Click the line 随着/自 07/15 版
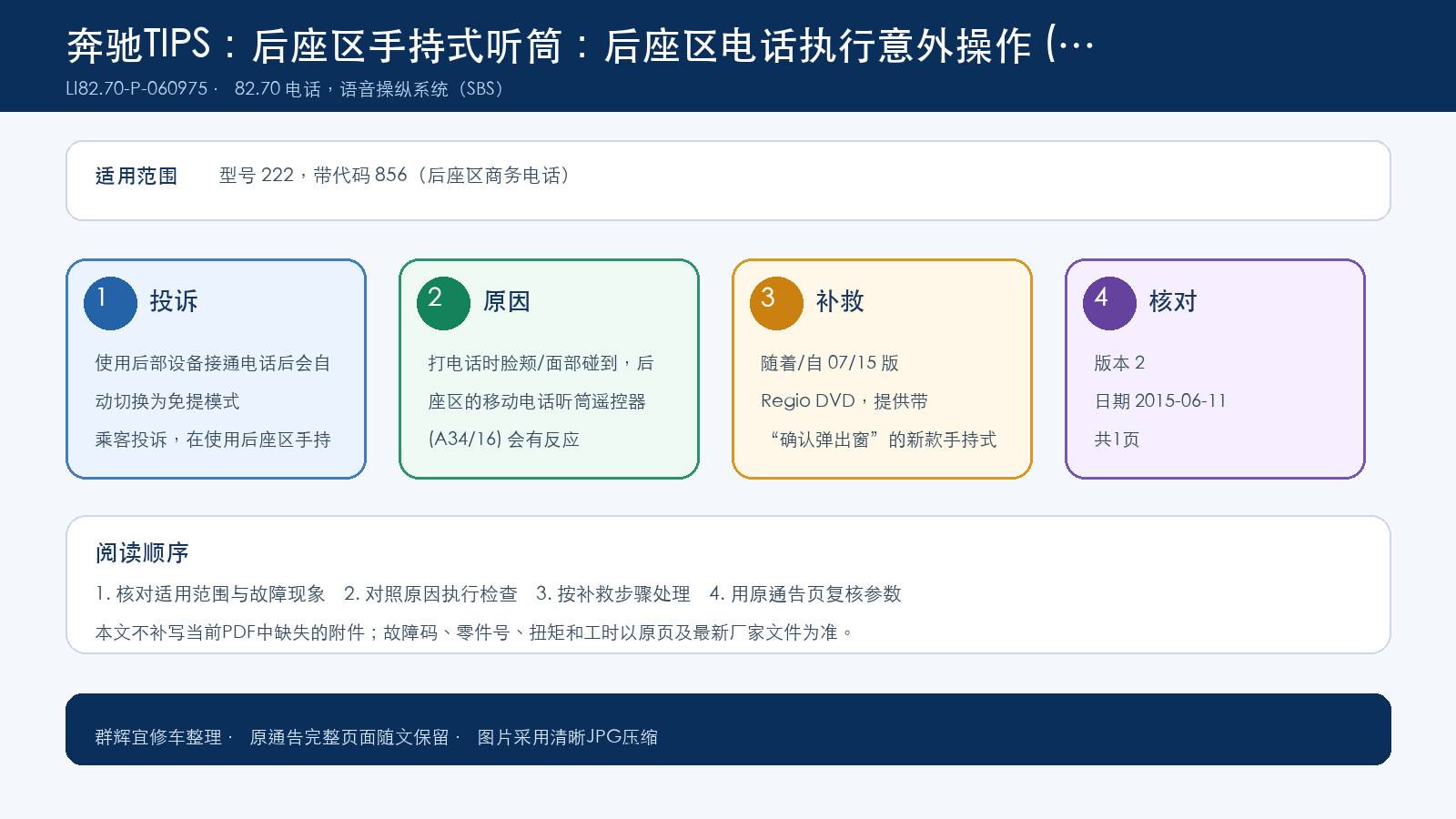Viewport: 1456px width, 819px height. [830, 363]
